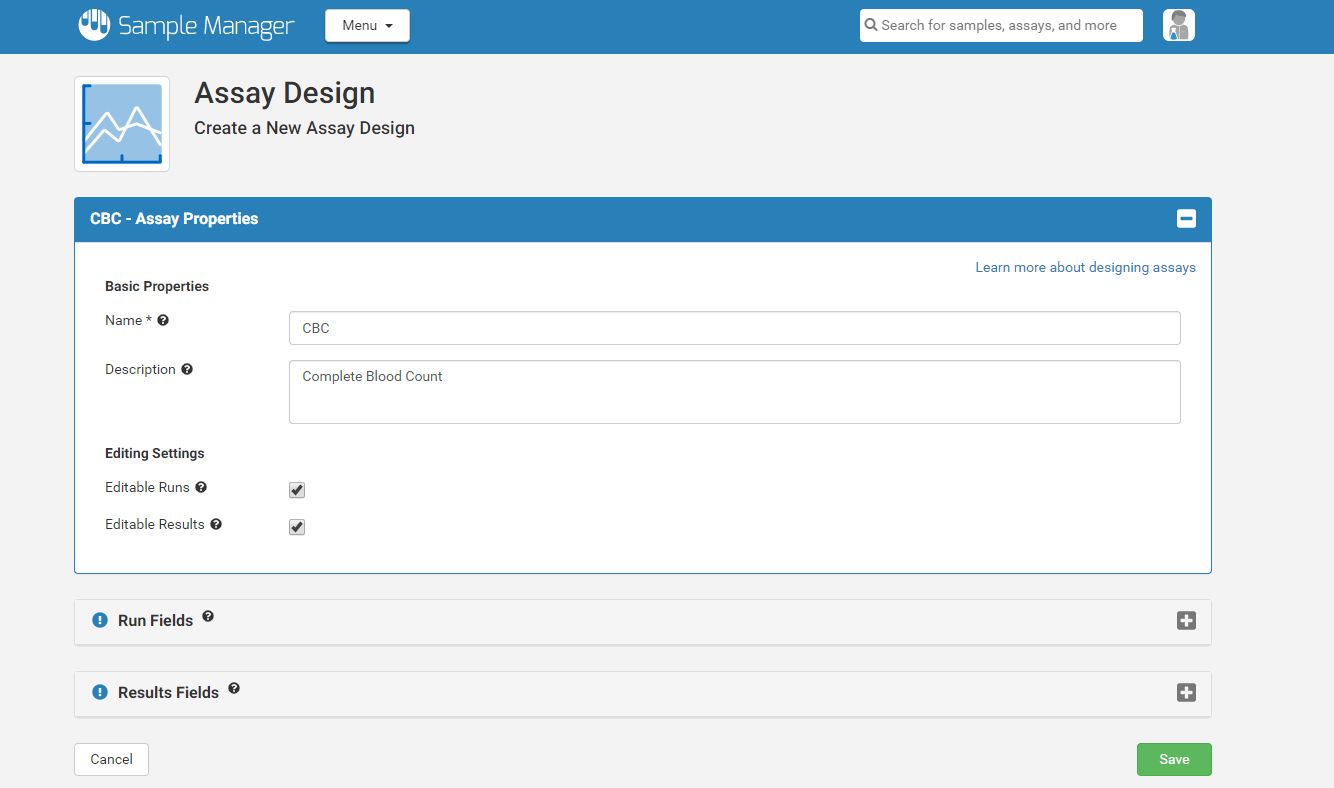Click the search magnifier icon
Viewport: 1334px width, 788px height.
tap(872, 25)
